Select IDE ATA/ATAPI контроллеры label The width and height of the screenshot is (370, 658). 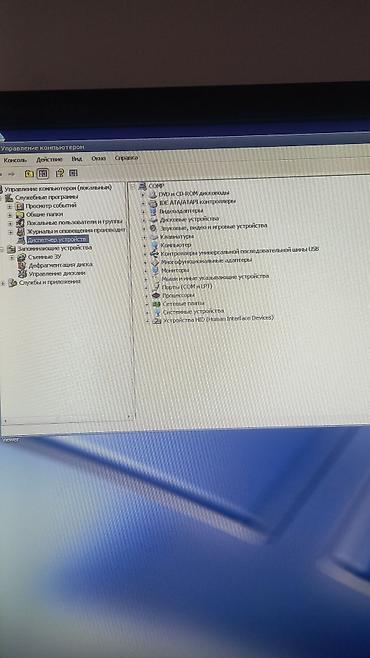[198, 202]
